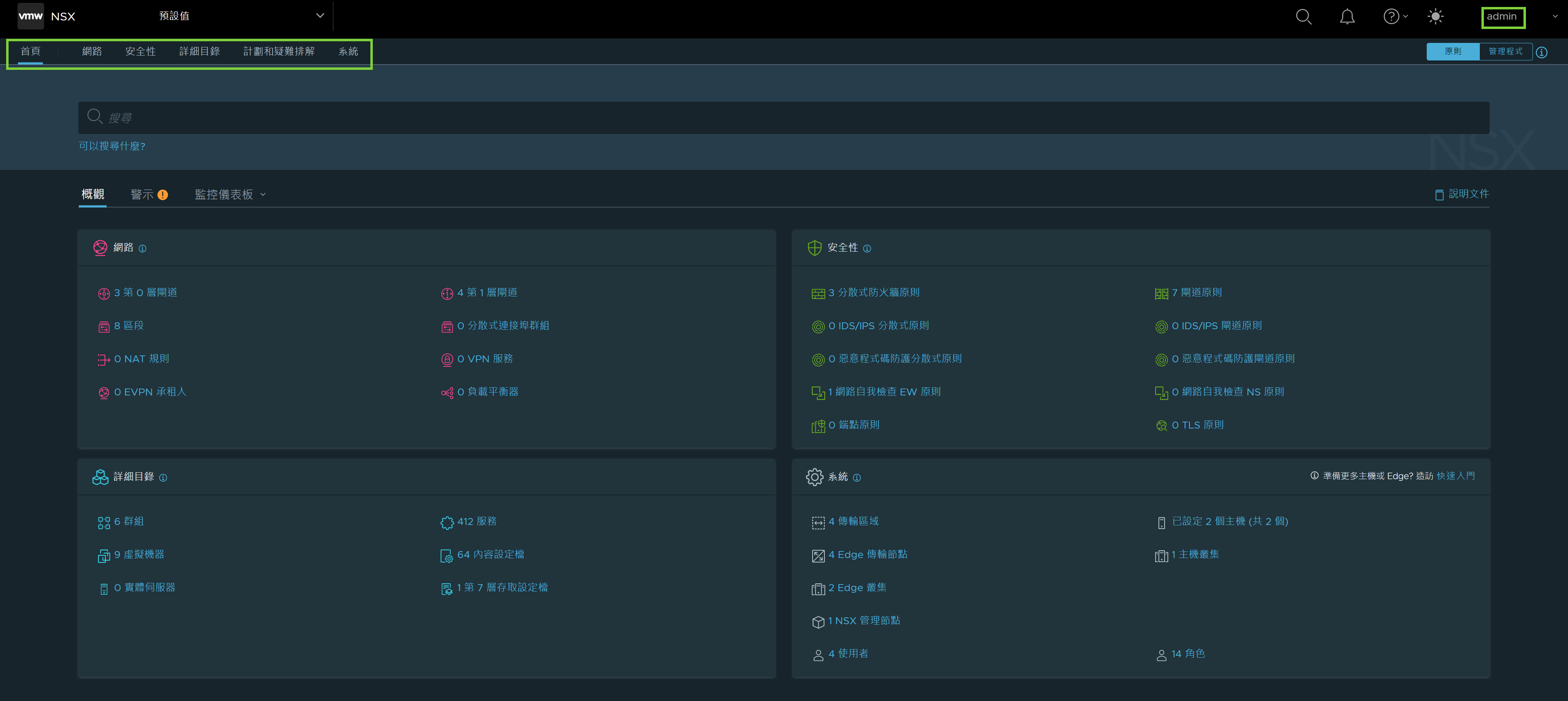This screenshot has width=1568, height=701.
Task: Click the Edge 傳輸節點 icon
Action: click(818, 556)
